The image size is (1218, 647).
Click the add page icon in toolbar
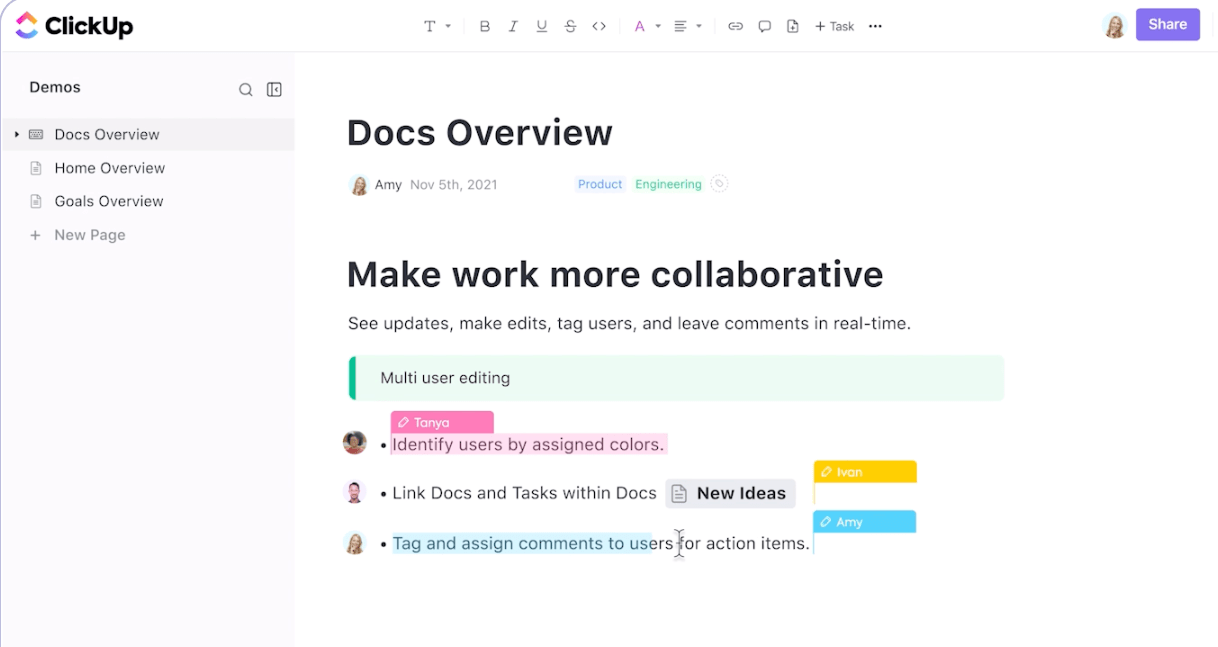tap(793, 26)
